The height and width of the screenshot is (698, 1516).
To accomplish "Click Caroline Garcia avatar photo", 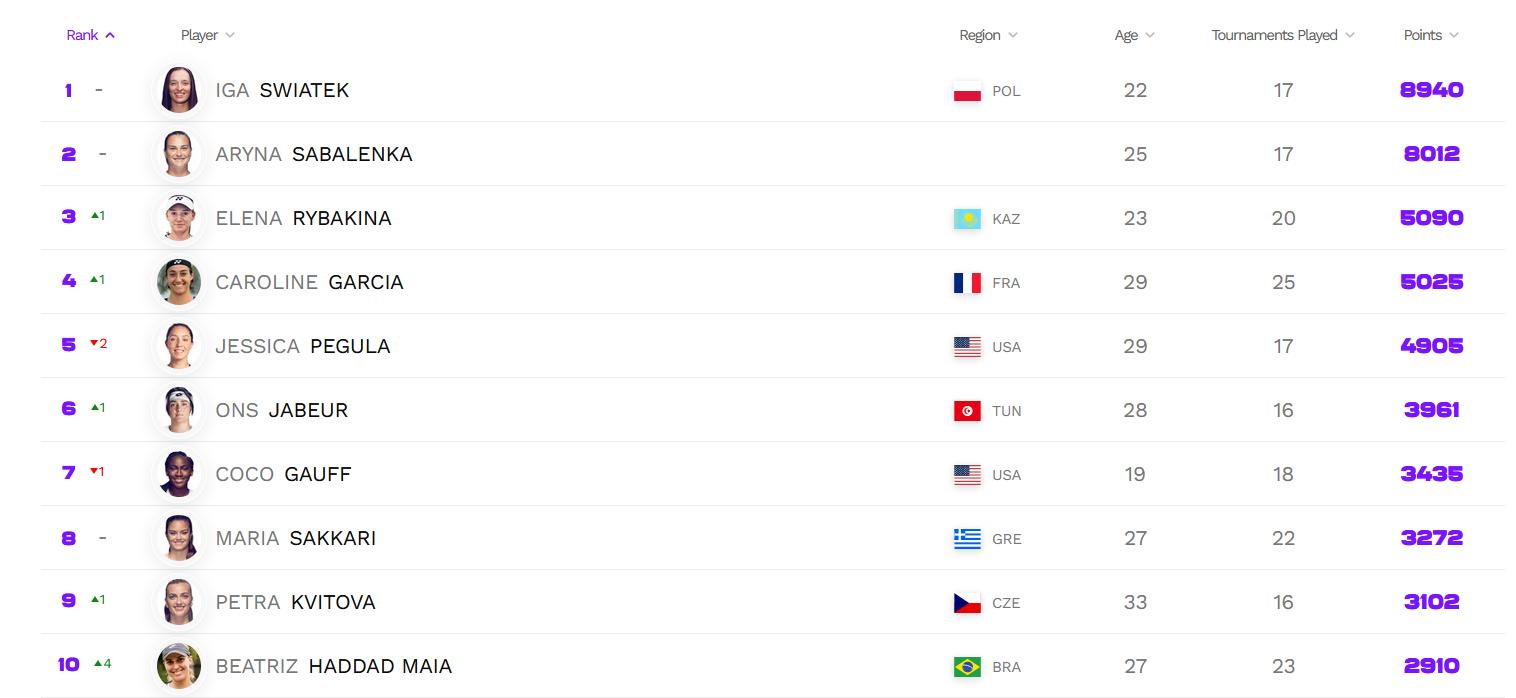I will [179, 282].
